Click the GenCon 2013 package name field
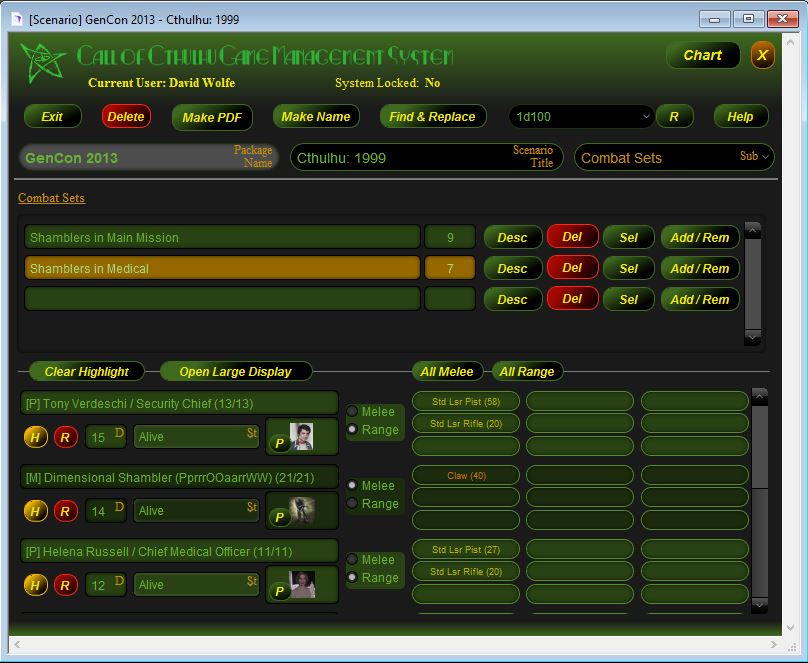 [x=149, y=157]
